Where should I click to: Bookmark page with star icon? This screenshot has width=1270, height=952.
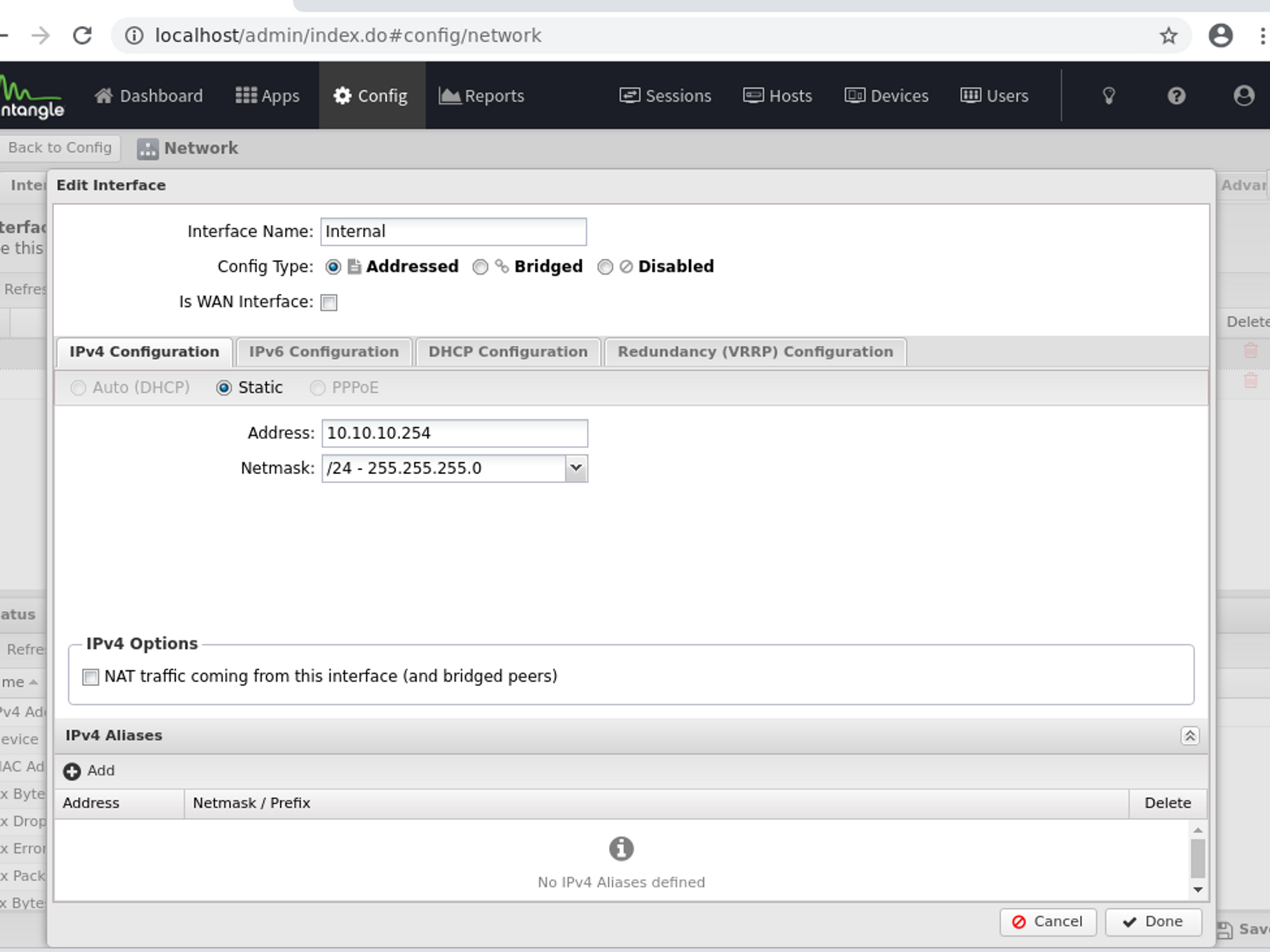coord(1168,36)
